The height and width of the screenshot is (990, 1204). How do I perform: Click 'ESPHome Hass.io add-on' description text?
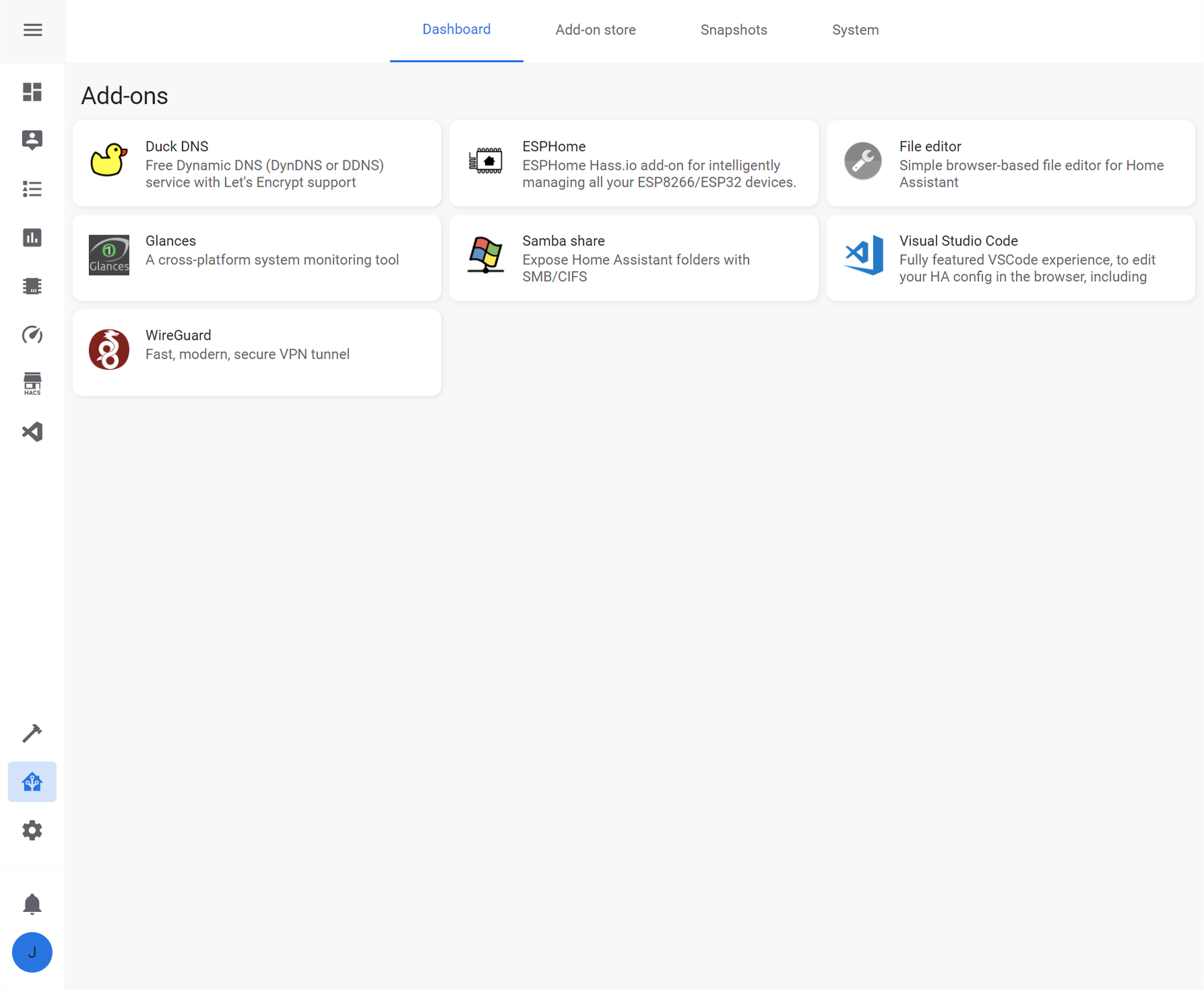[659, 174]
